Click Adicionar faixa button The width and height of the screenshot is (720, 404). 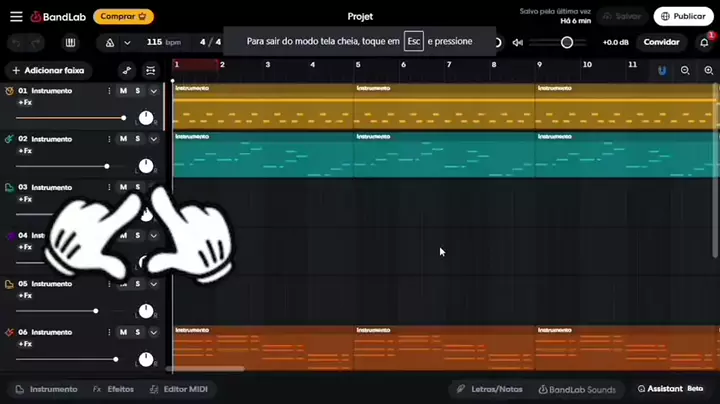pos(48,70)
